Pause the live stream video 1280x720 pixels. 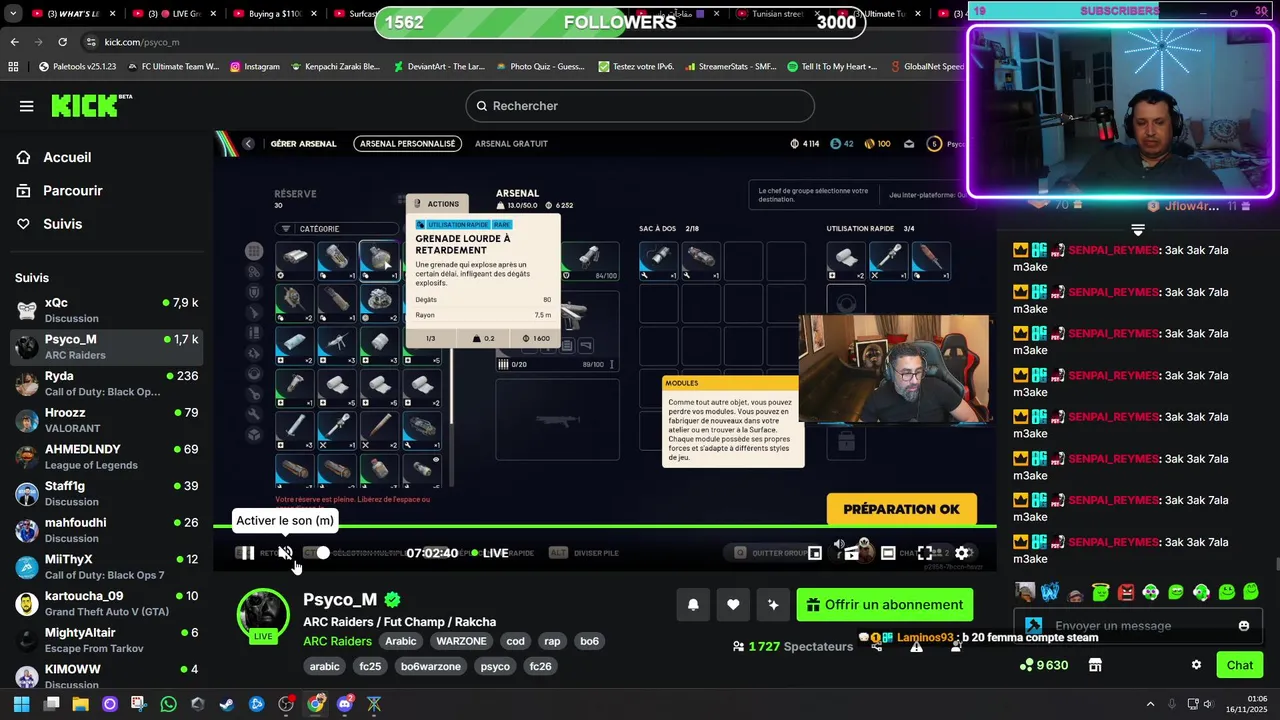click(x=246, y=553)
